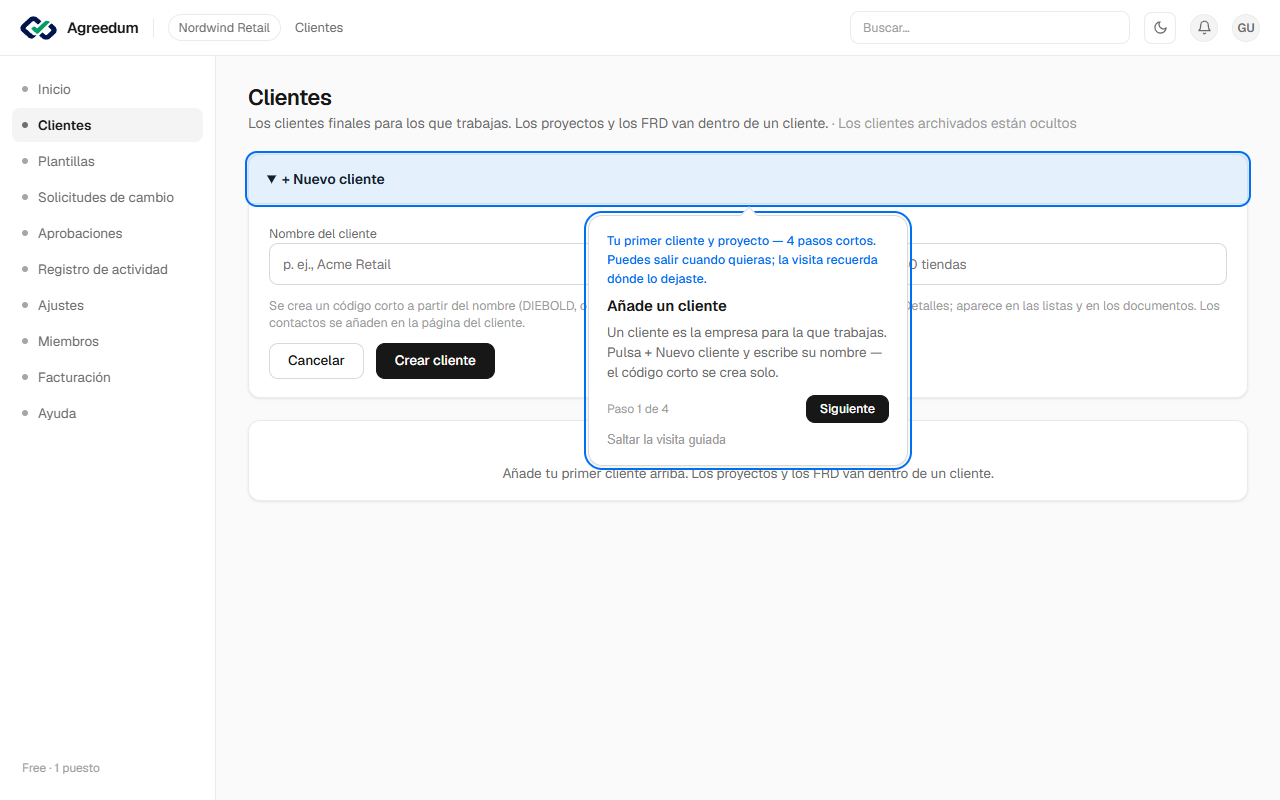
Task: Toggle dark mode with moon icon
Action: tap(1160, 28)
